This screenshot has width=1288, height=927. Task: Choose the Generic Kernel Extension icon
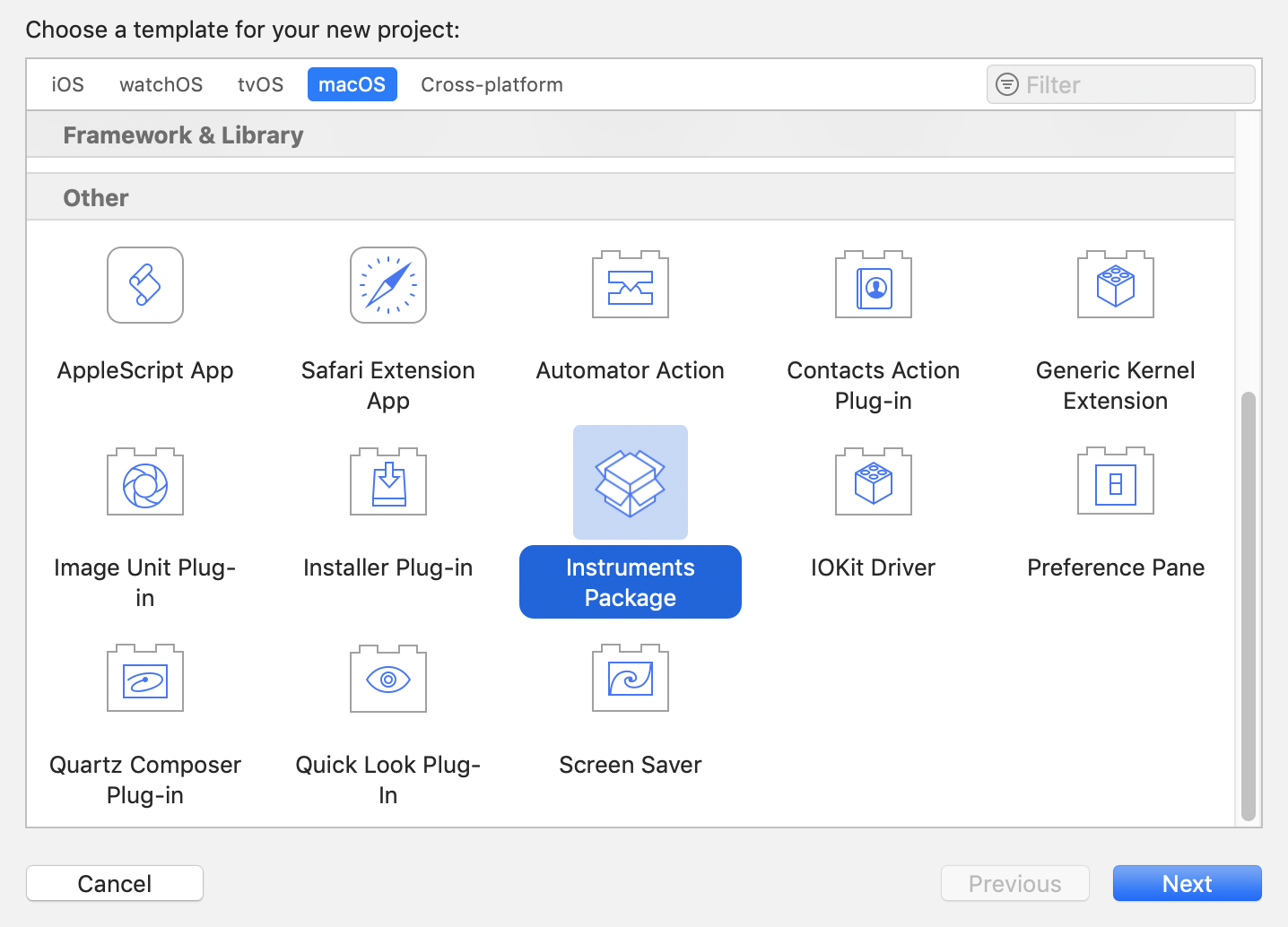pyautogui.click(x=1116, y=285)
